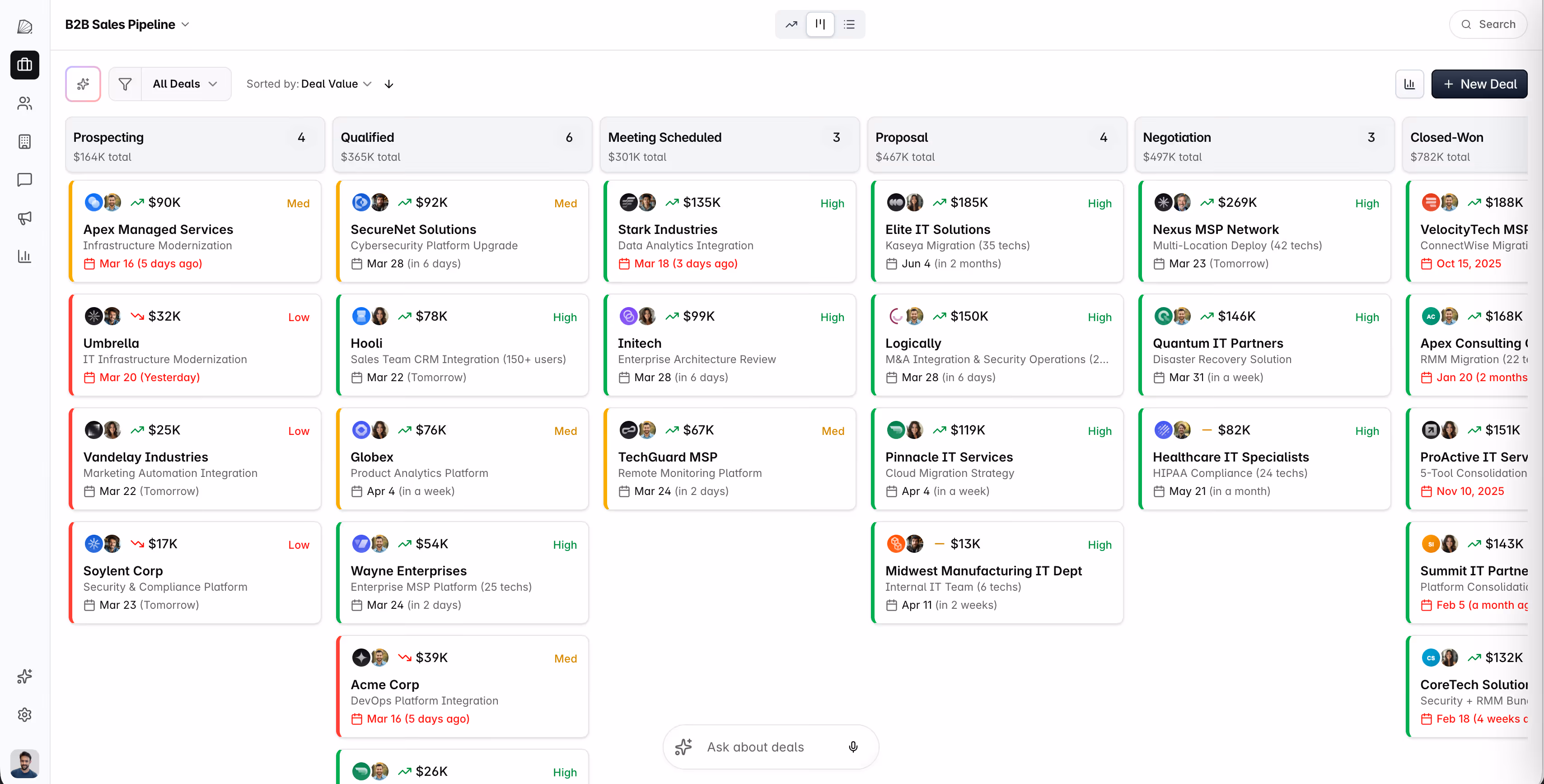This screenshot has height=784, width=1544.
Task: Click the AI sparkle button beside the filter
Action: tap(83, 84)
